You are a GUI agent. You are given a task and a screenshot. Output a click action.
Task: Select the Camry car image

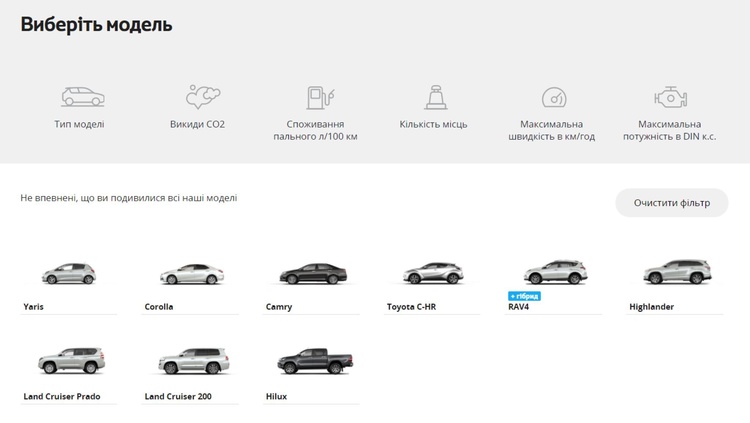click(x=313, y=274)
